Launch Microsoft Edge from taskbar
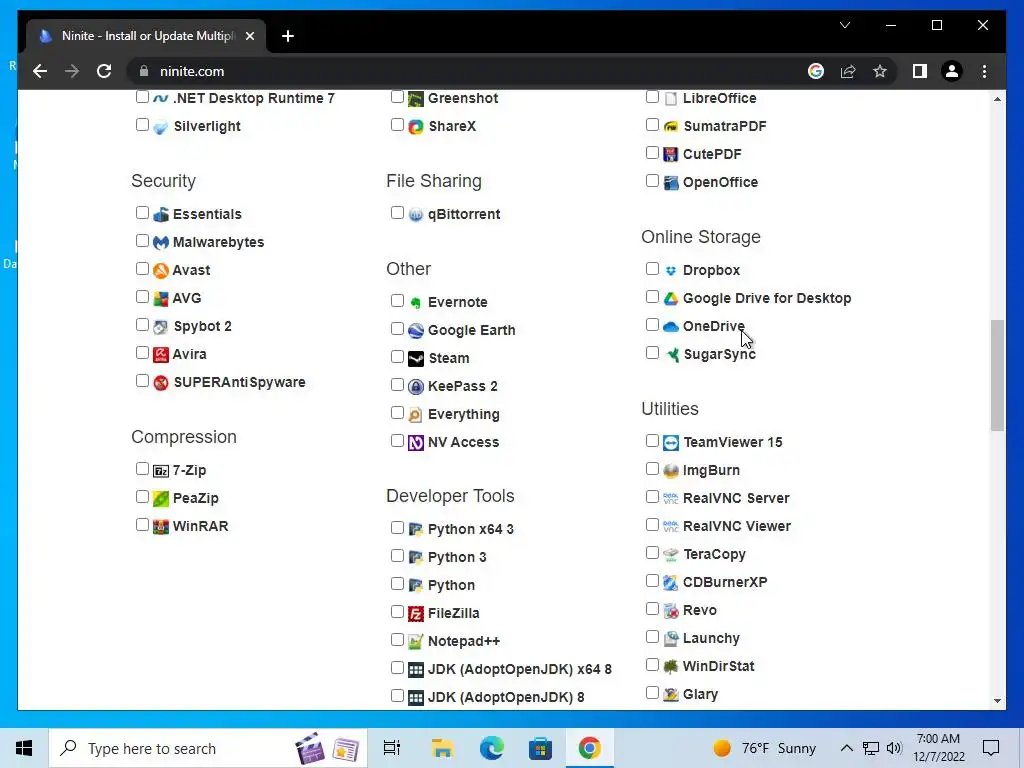This screenshot has height=768, width=1024. (491, 748)
